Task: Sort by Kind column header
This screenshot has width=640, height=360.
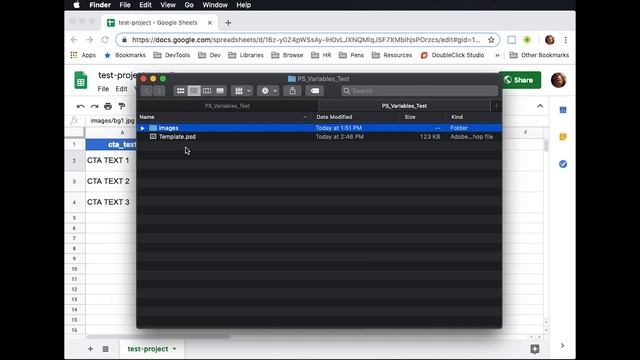Action: [457, 117]
